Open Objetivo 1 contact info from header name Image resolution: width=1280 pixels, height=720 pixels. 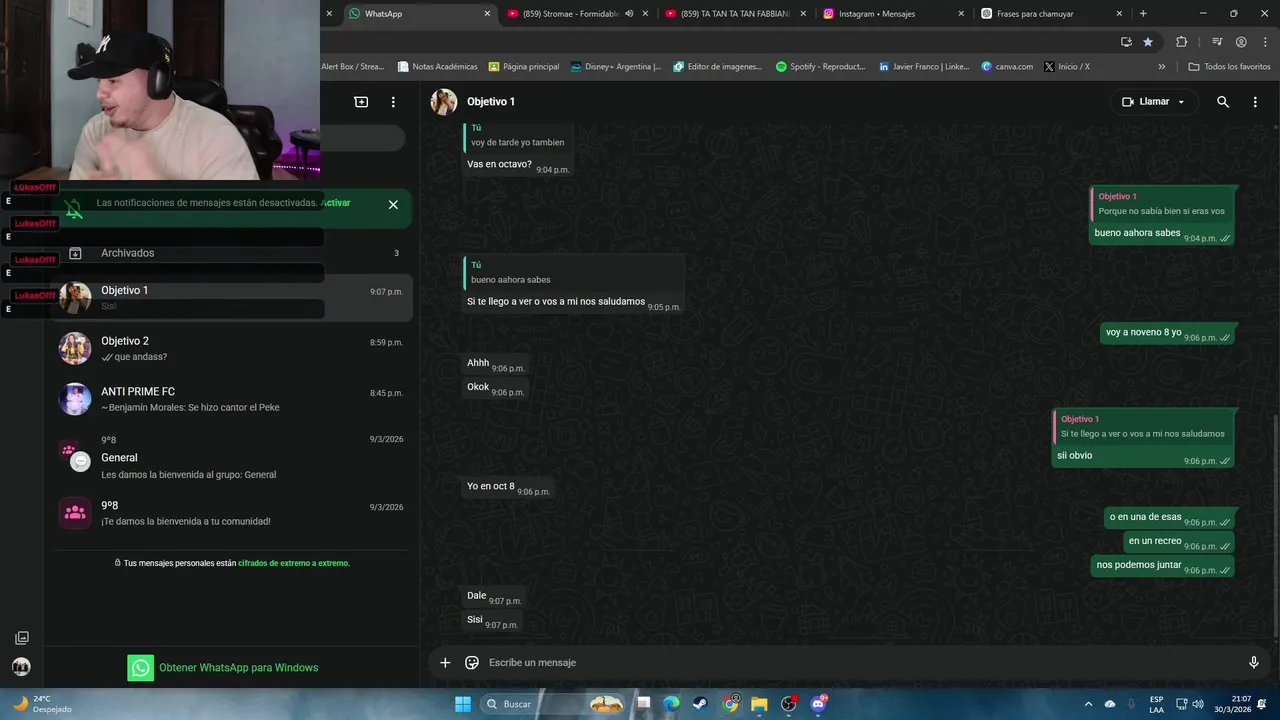[x=491, y=102]
